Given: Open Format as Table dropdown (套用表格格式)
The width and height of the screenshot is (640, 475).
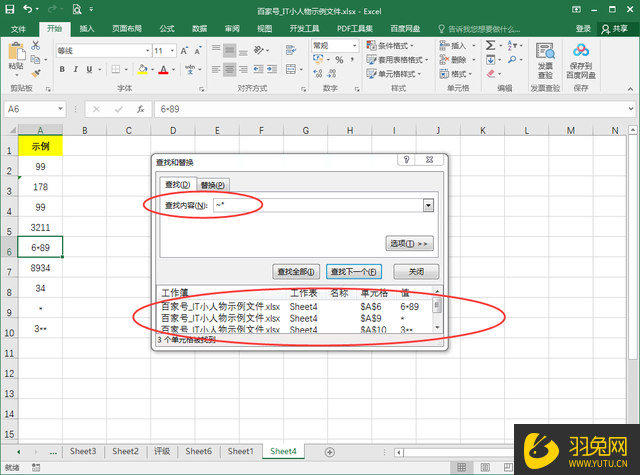Looking at the screenshot, I should click(x=397, y=60).
